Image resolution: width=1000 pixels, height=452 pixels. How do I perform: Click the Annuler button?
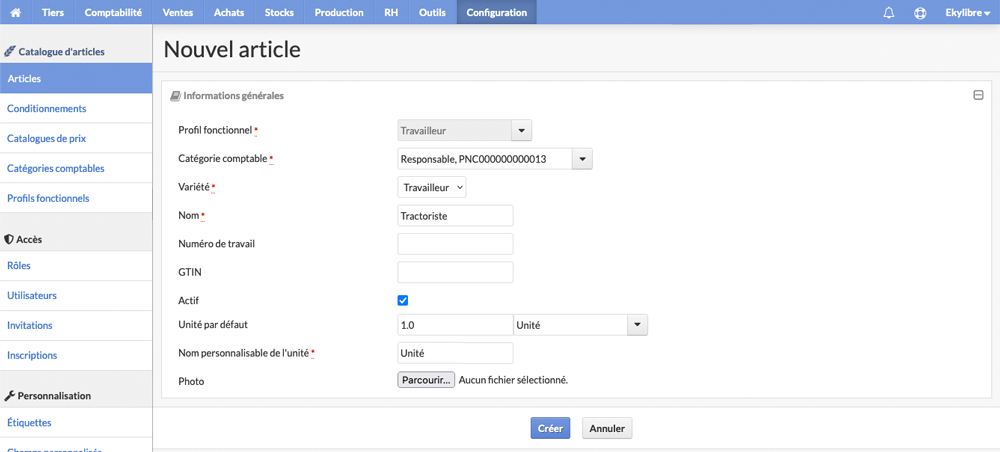point(607,428)
